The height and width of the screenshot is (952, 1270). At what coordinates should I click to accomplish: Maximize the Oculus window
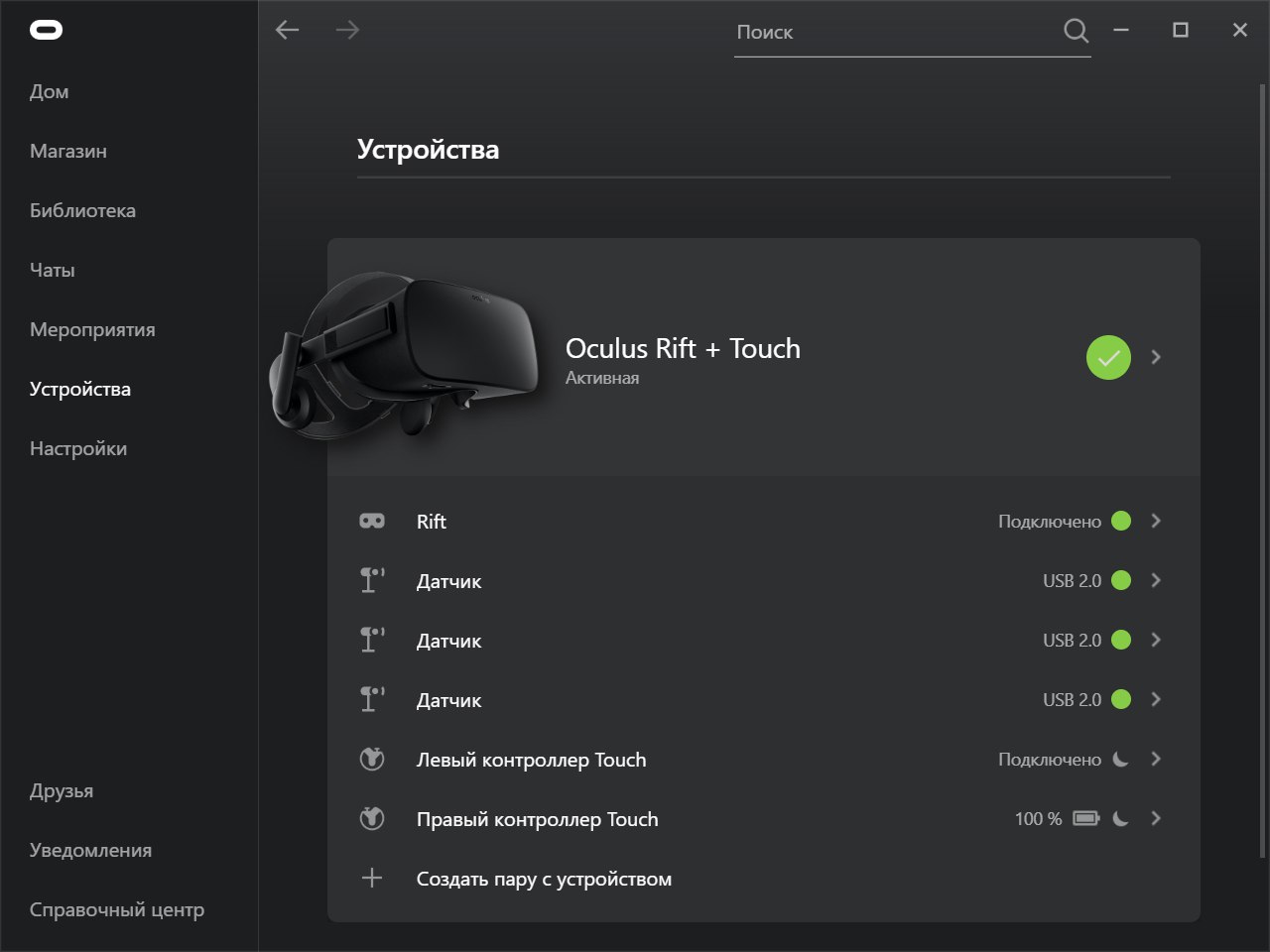1181,30
